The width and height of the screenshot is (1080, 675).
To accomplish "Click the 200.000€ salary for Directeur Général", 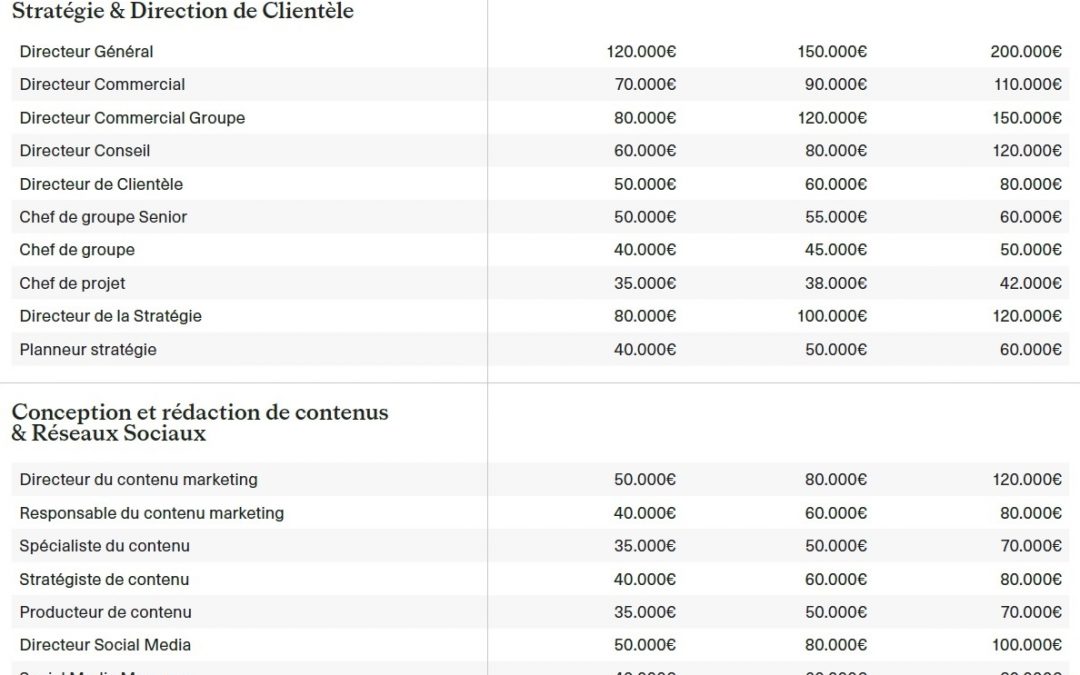I will point(1026,51).
